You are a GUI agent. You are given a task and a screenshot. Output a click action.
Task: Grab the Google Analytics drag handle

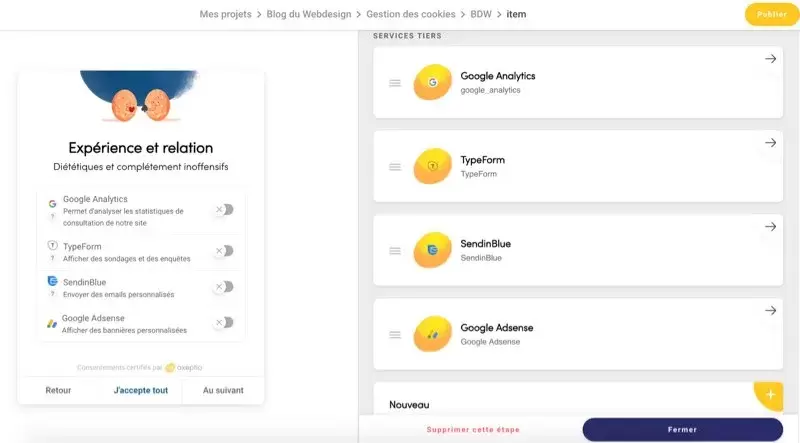[395, 83]
